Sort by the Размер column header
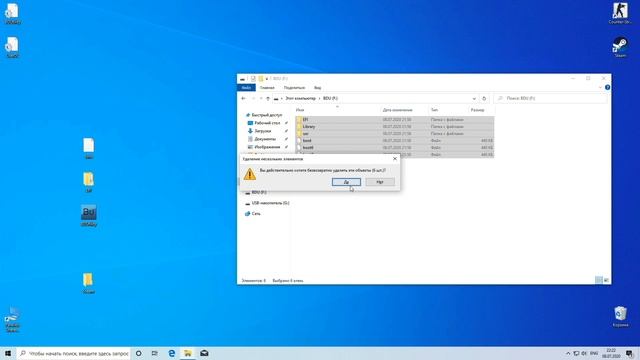 point(481,110)
